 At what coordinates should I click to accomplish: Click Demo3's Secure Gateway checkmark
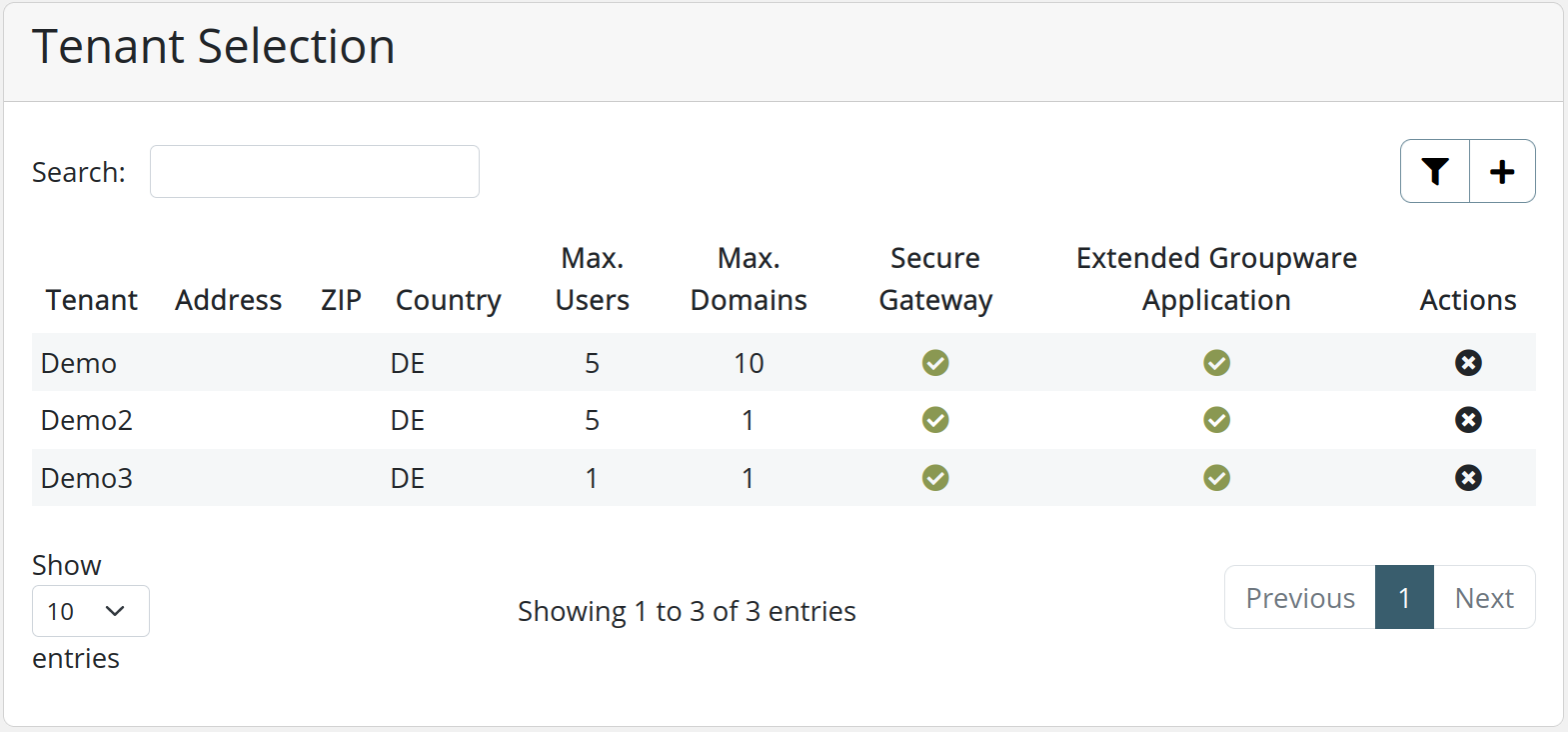coord(935,478)
